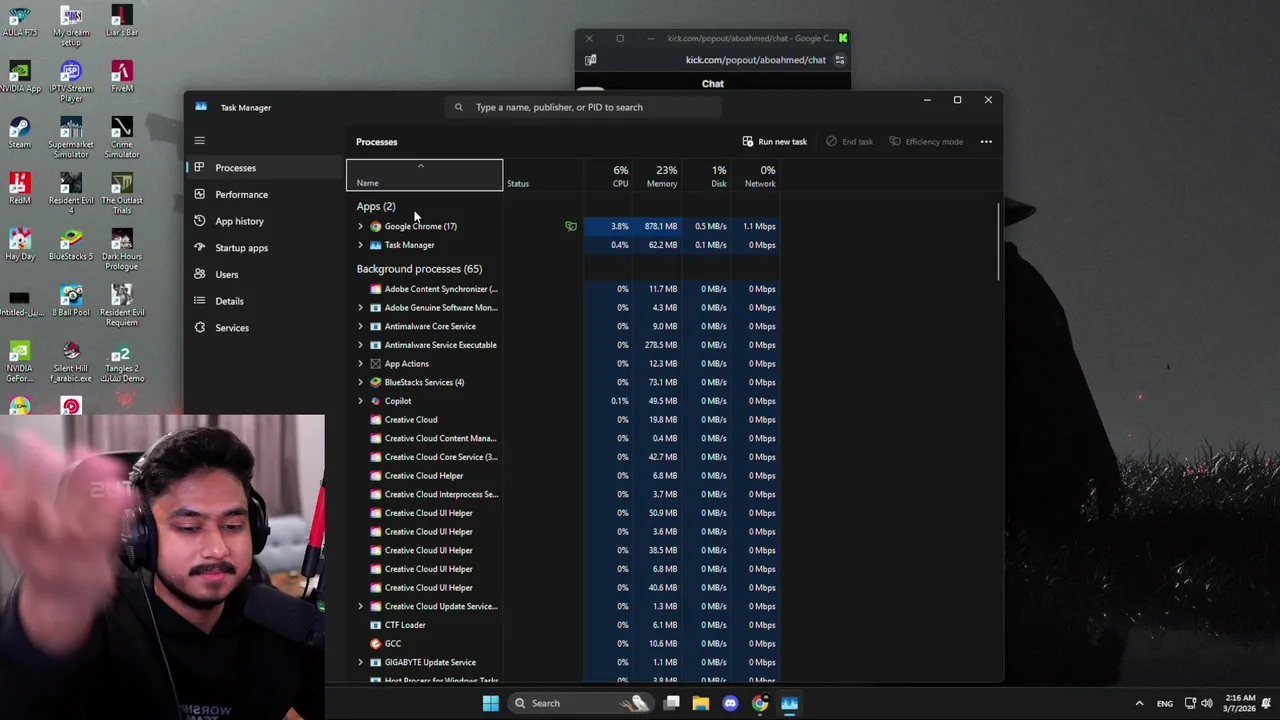
Task: Click Task View icon on taskbar
Action: coord(671,703)
